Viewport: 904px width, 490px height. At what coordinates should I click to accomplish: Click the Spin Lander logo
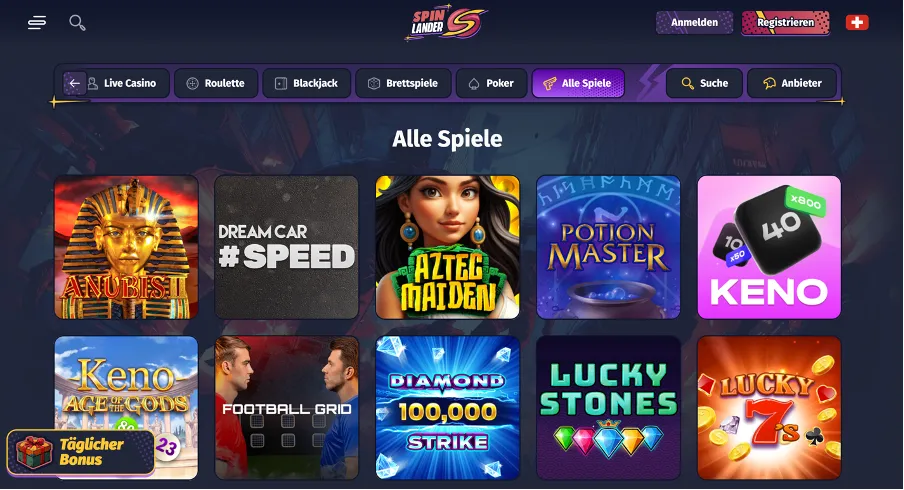[446, 23]
